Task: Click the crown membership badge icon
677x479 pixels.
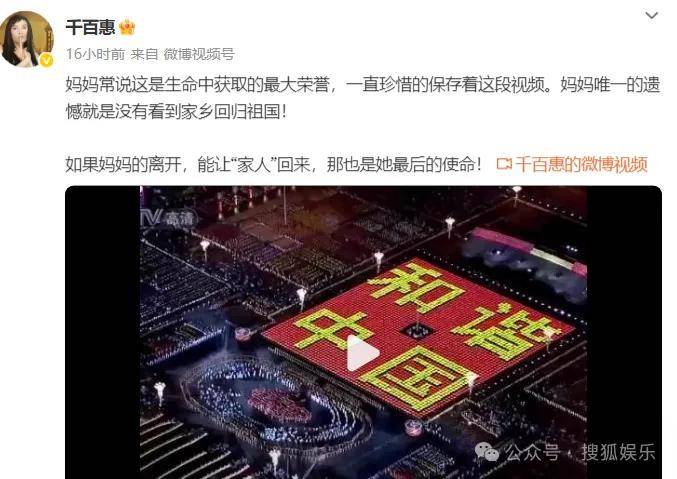Action: (x=127, y=28)
